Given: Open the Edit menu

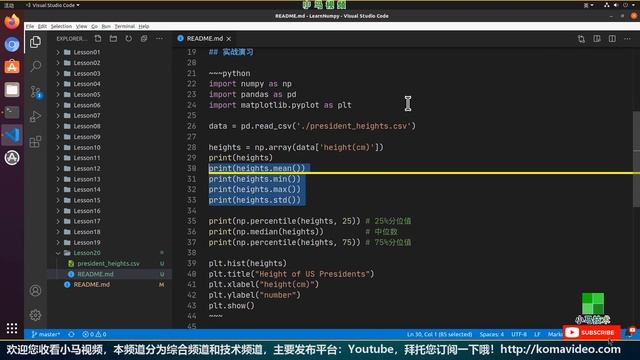Looking at the screenshot, I should [x=42, y=26].
